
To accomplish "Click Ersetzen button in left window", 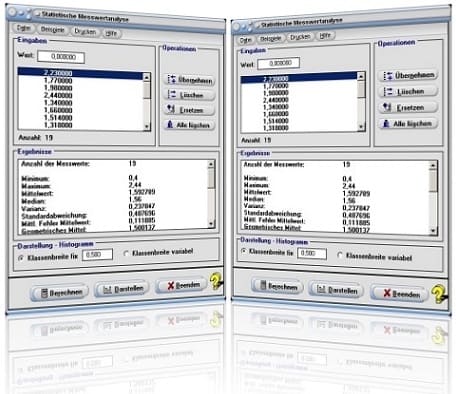I will [x=190, y=110].
